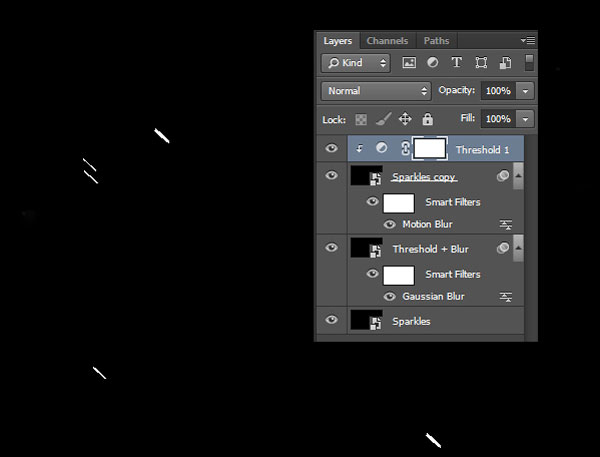Toggle Gaussian Blur filter visibility
This screenshot has height=457, width=600.
pyautogui.click(x=390, y=297)
